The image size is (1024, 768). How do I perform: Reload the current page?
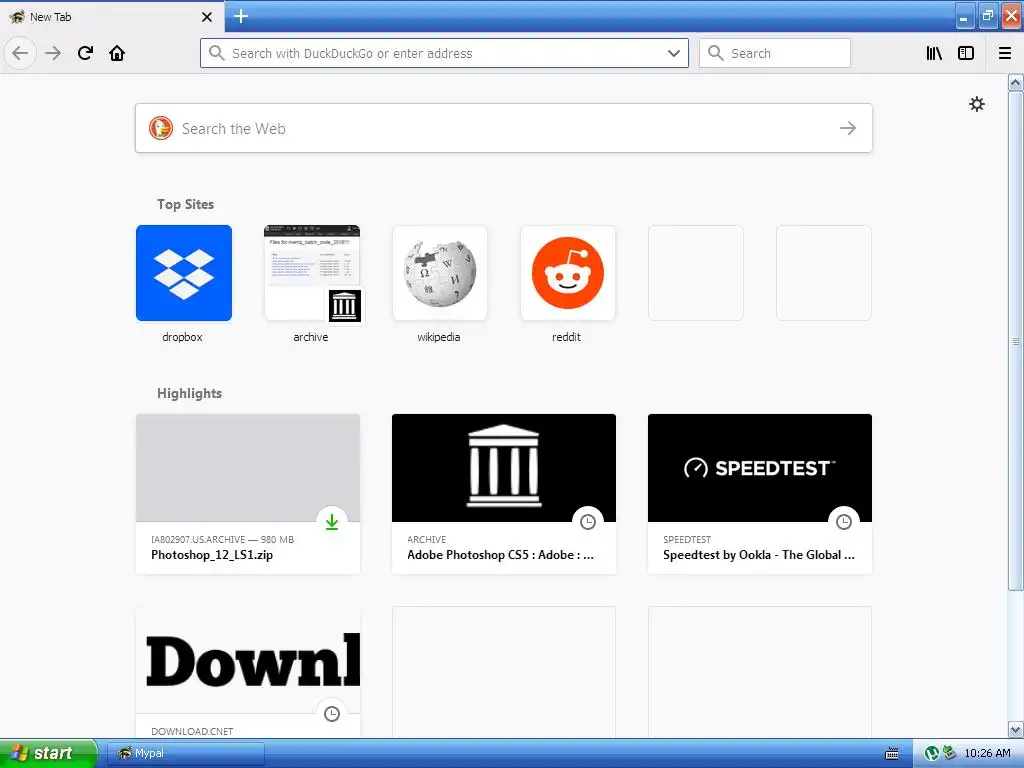[x=85, y=53]
